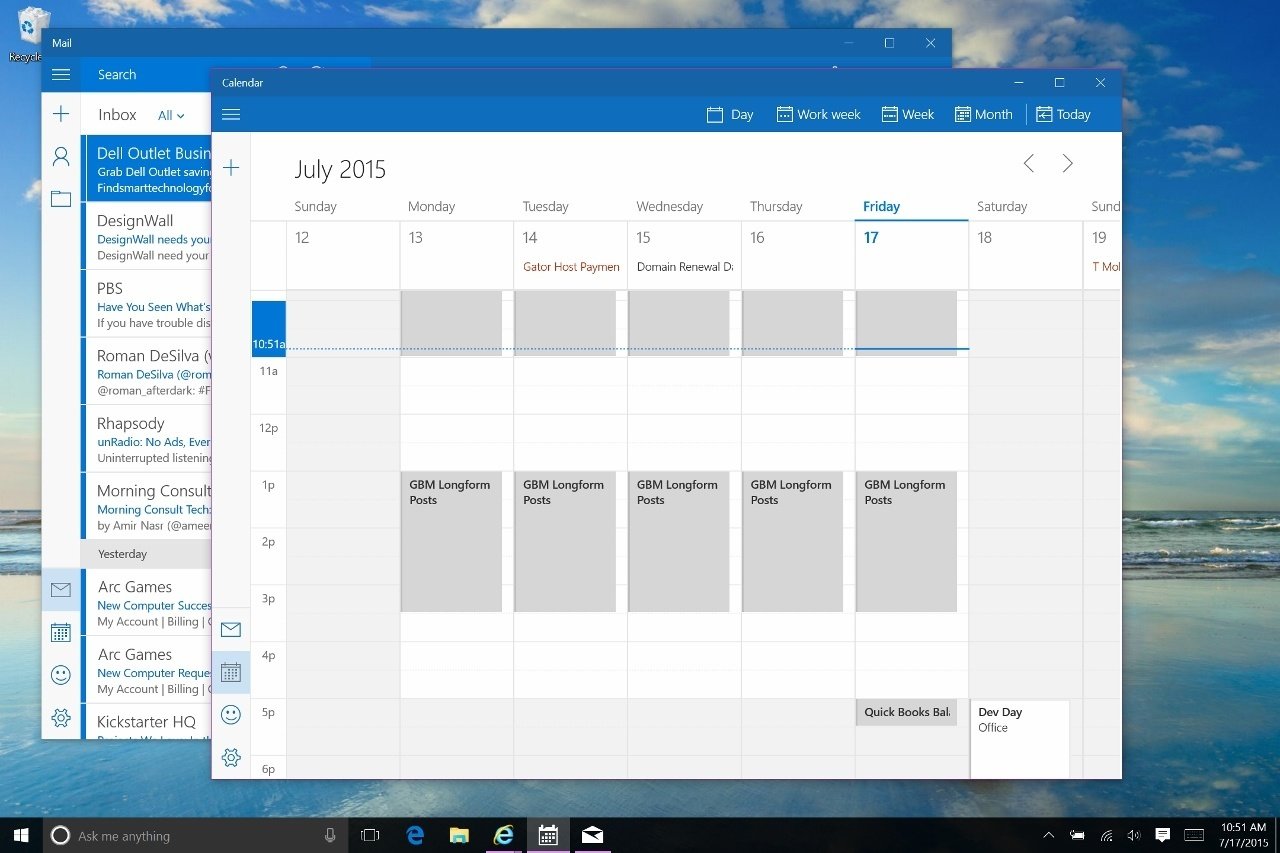The width and height of the screenshot is (1280, 853).
Task: Click the Mail sidebar envelope icon
Action: (x=61, y=590)
